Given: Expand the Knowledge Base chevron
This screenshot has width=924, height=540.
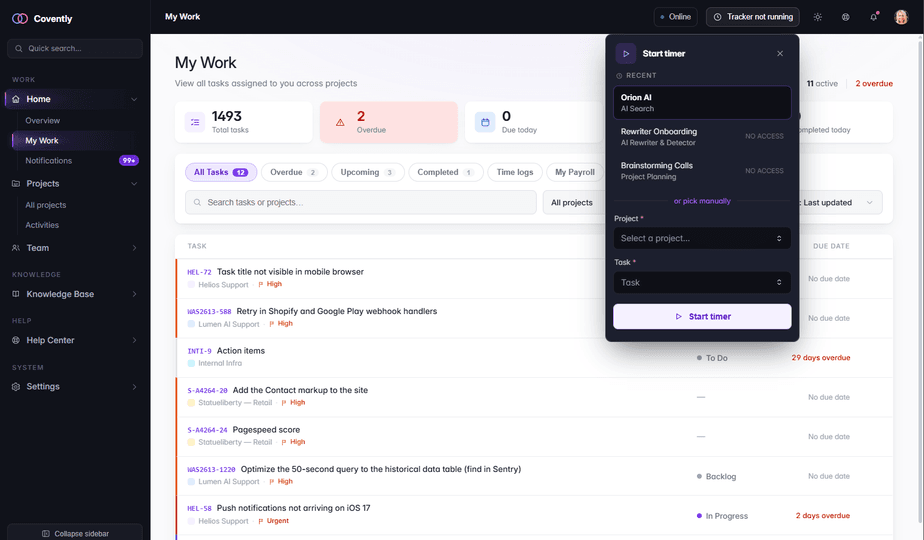Looking at the screenshot, I should (x=134, y=294).
